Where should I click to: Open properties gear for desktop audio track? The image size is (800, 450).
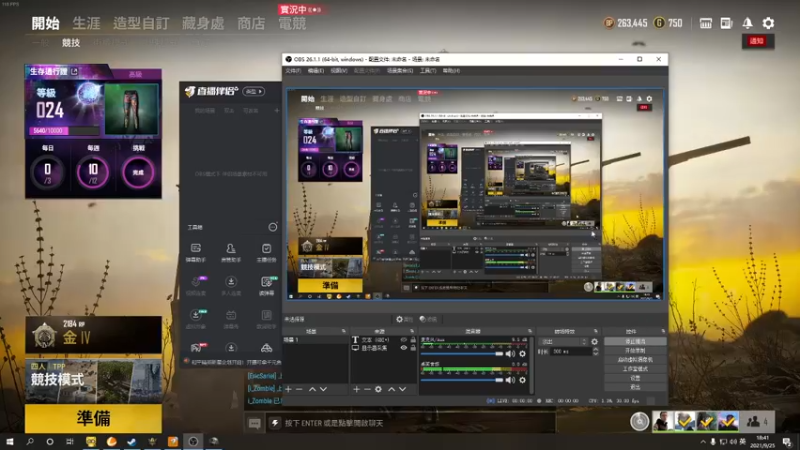(522, 380)
